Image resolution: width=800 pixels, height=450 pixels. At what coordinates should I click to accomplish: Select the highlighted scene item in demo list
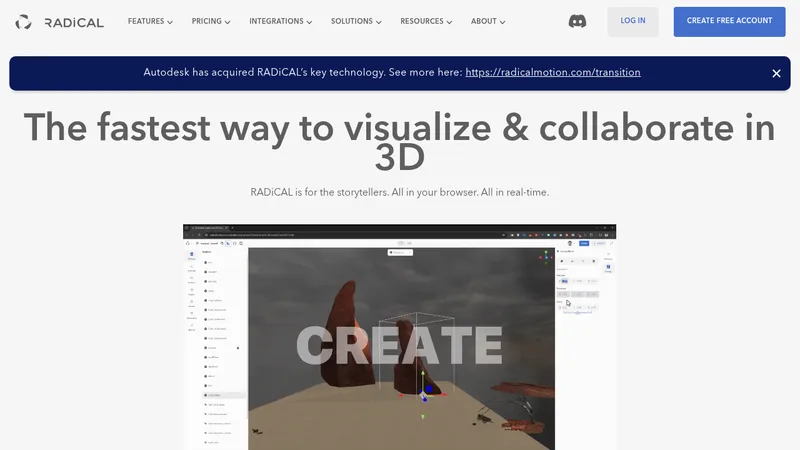(x=224, y=395)
